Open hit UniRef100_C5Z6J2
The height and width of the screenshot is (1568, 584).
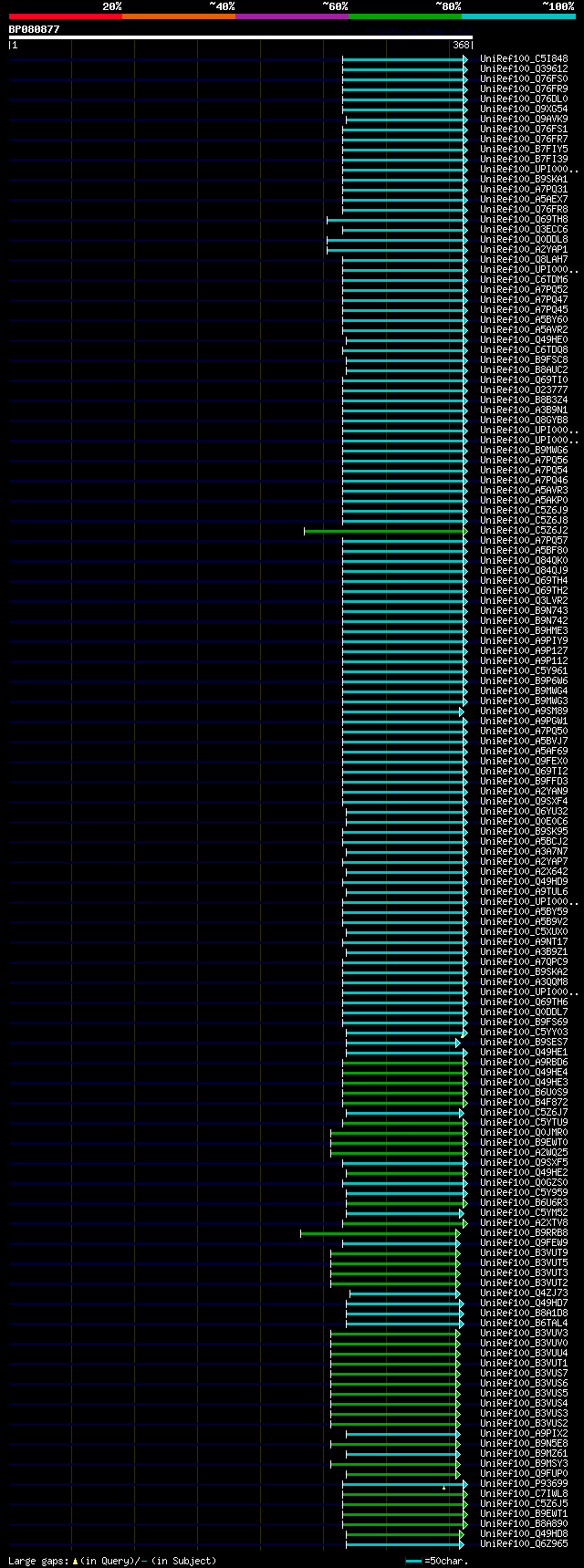pos(524,531)
